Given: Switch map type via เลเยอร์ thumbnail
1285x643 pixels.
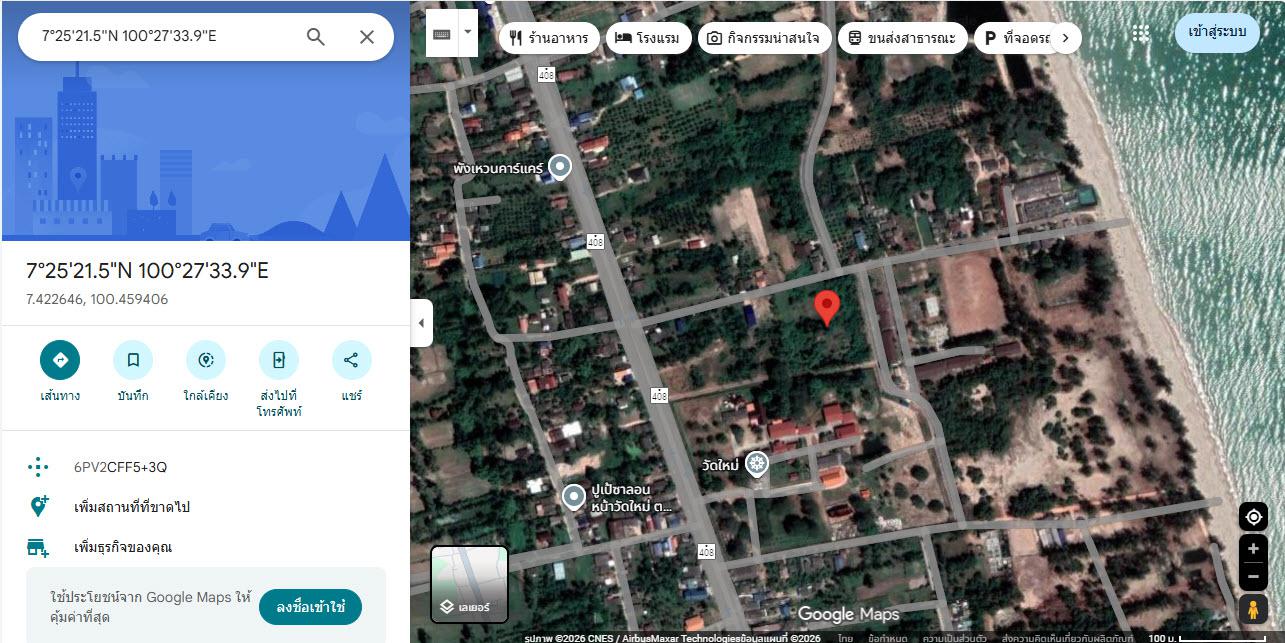Looking at the screenshot, I should [469, 584].
